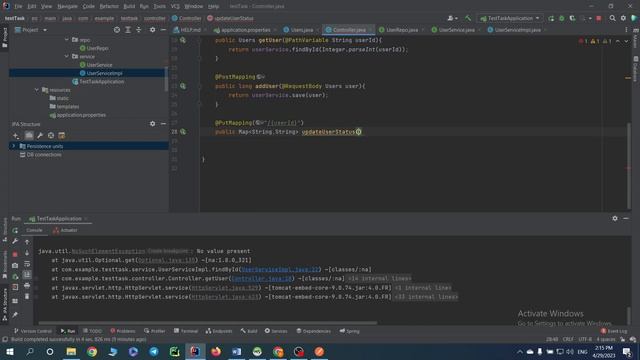The width and height of the screenshot is (640, 360).
Task: Switch to UserRepo.java tab
Action: tap(402, 30)
